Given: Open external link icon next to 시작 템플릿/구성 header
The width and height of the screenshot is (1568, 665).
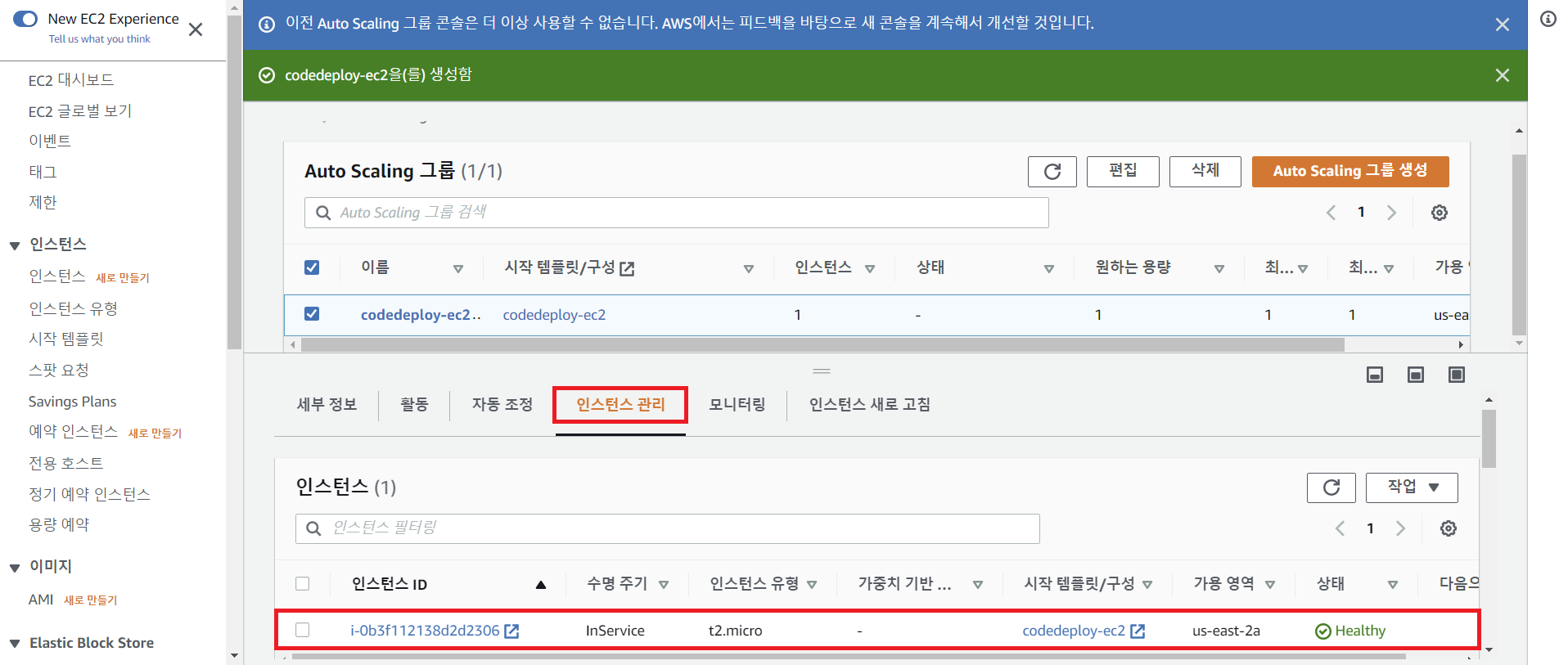Looking at the screenshot, I should (627, 268).
